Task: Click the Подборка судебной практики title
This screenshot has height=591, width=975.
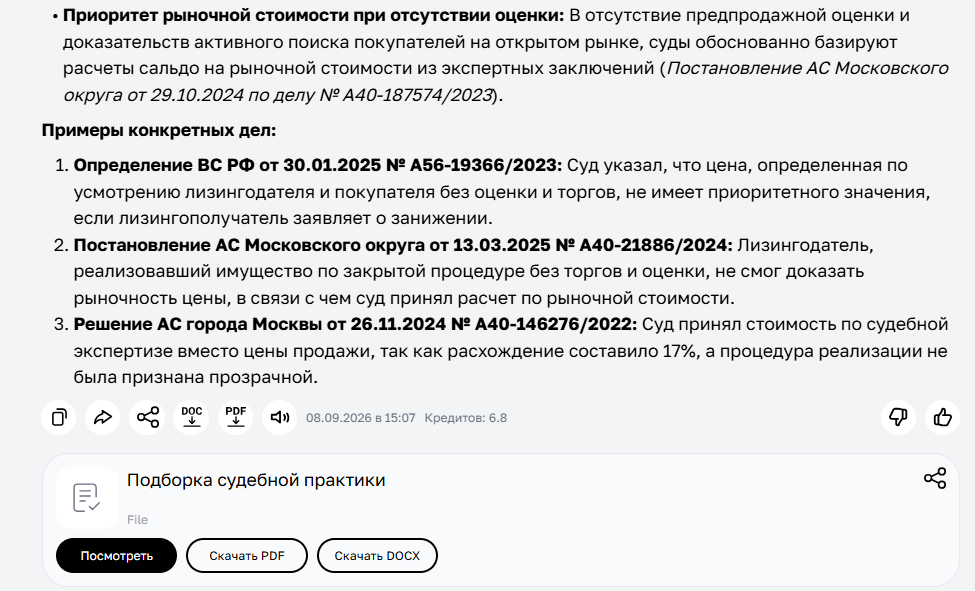Action: (256, 480)
